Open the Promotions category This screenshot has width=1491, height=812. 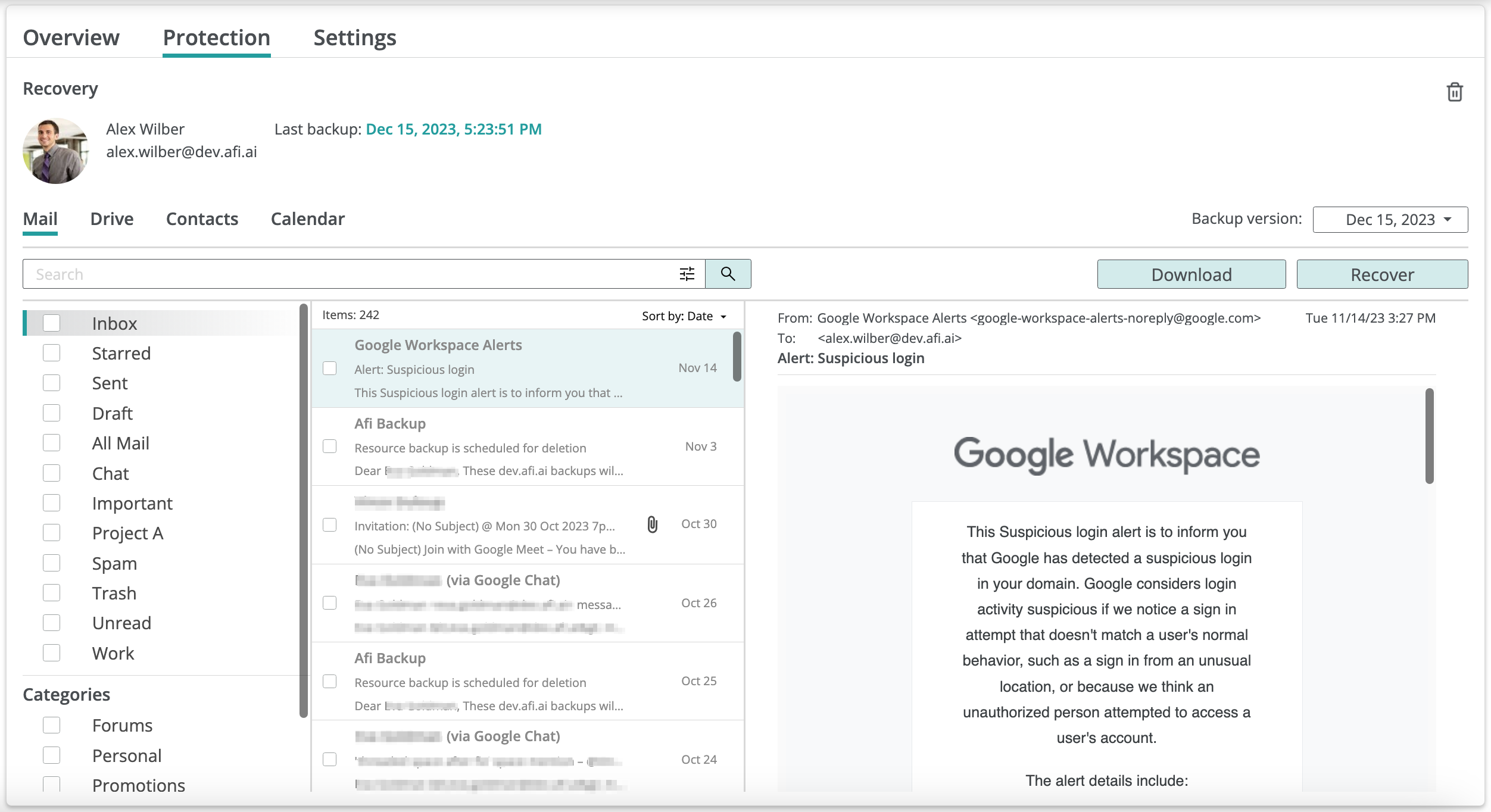click(x=138, y=785)
